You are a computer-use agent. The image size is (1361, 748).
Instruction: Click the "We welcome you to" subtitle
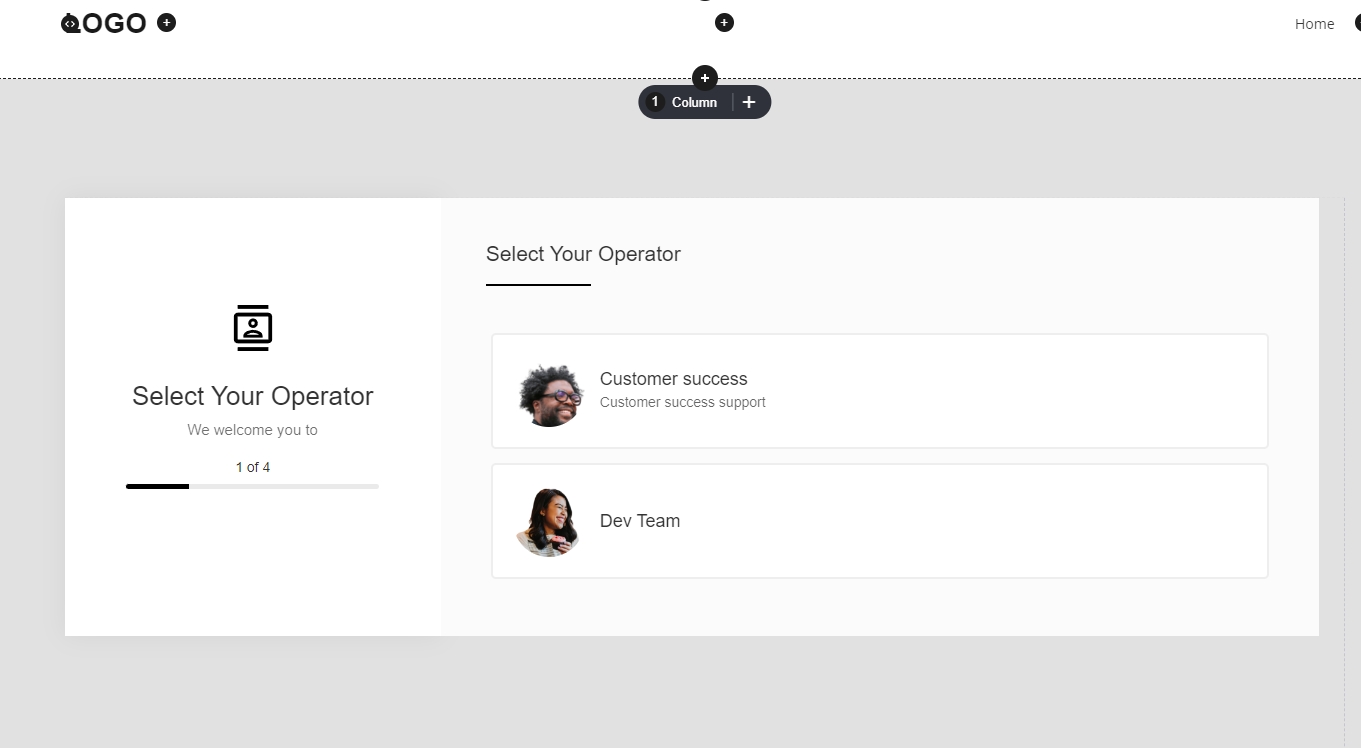[252, 430]
